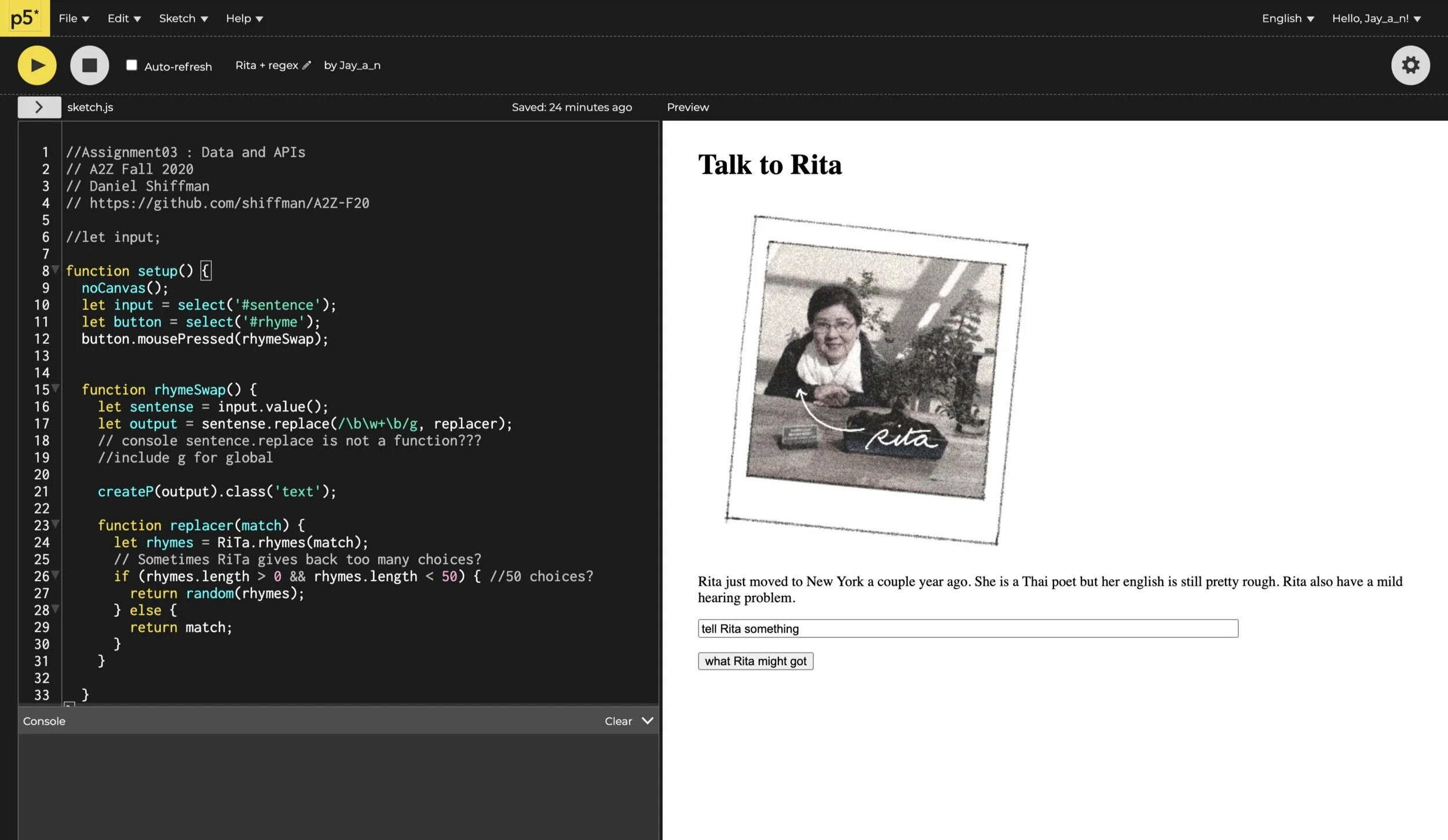
Task: Expand the sidebar file panel arrow
Action: tap(39, 107)
